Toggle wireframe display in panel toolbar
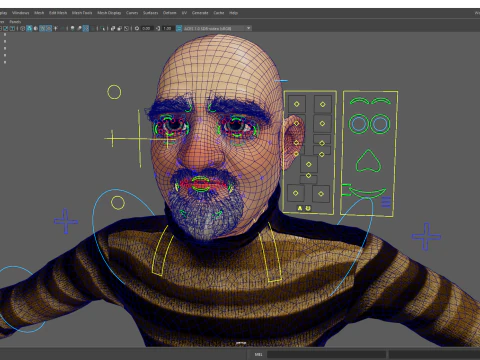The image size is (480, 360). [x=22, y=28]
